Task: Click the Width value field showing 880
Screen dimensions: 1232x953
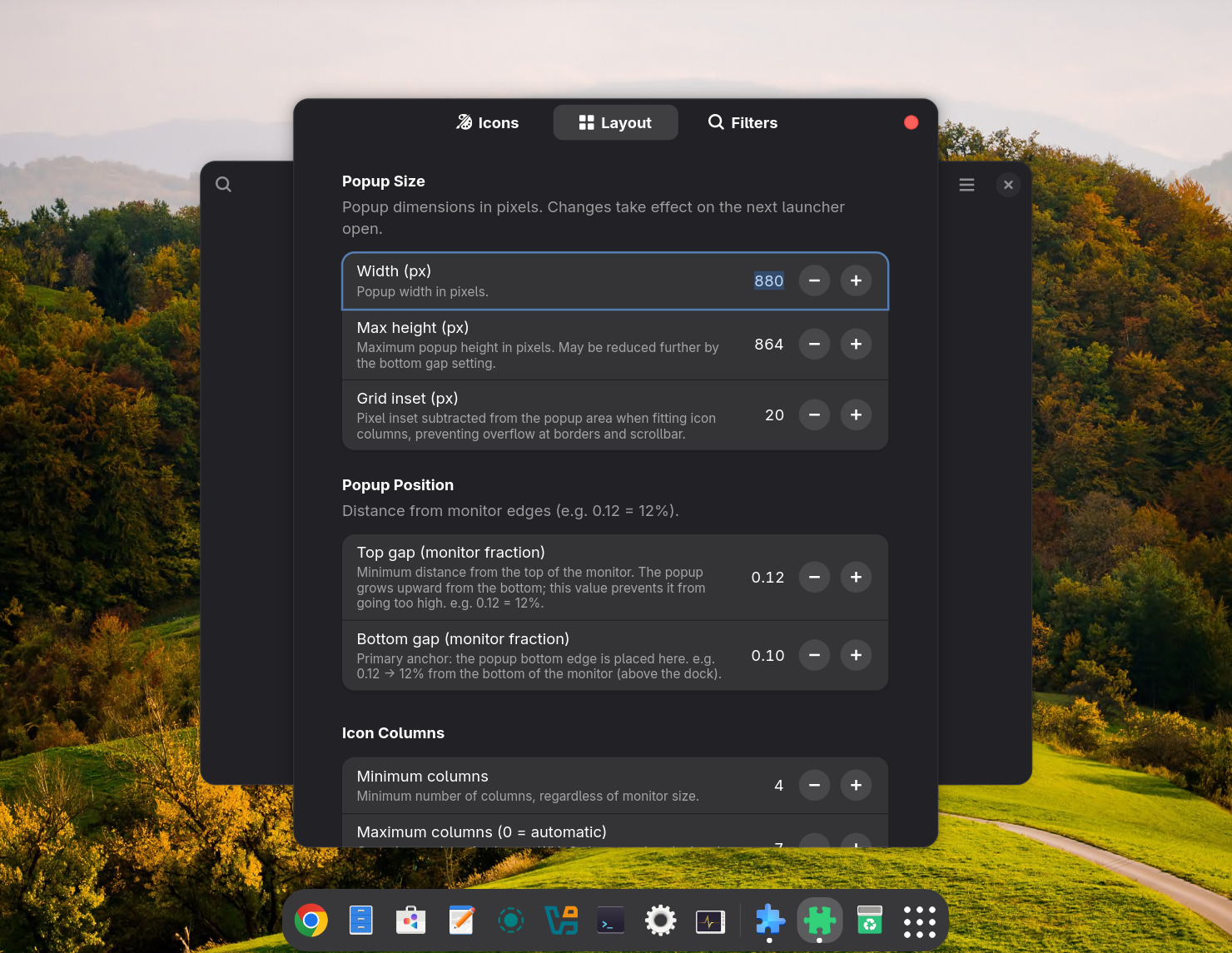Action: (768, 280)
